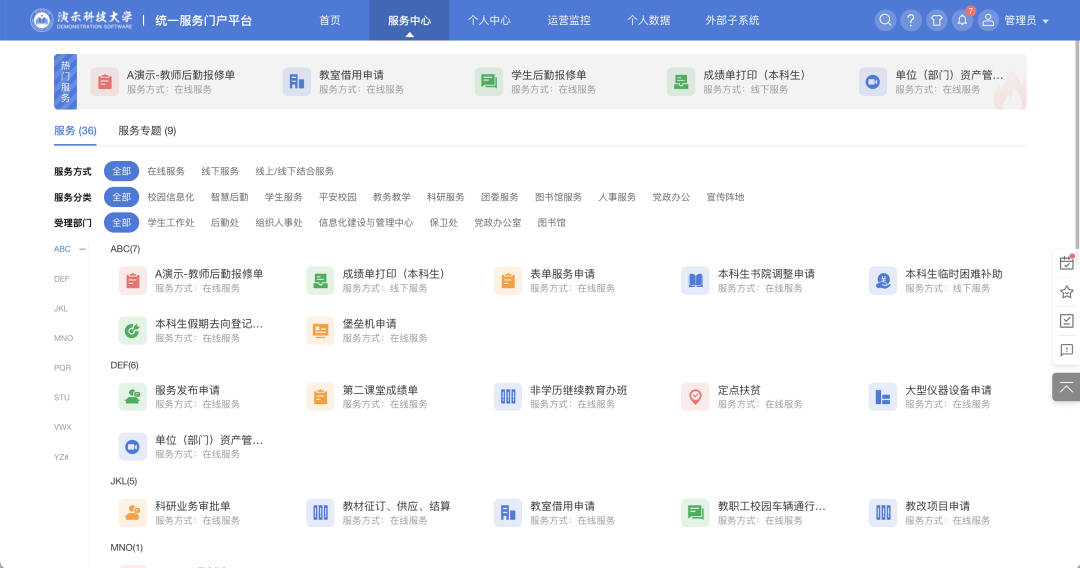Image resolution: width=1080 pixels, height=568 pixels.
Task: Click the calendar icon in right sidebar
Action: [x=1066, y=263]
